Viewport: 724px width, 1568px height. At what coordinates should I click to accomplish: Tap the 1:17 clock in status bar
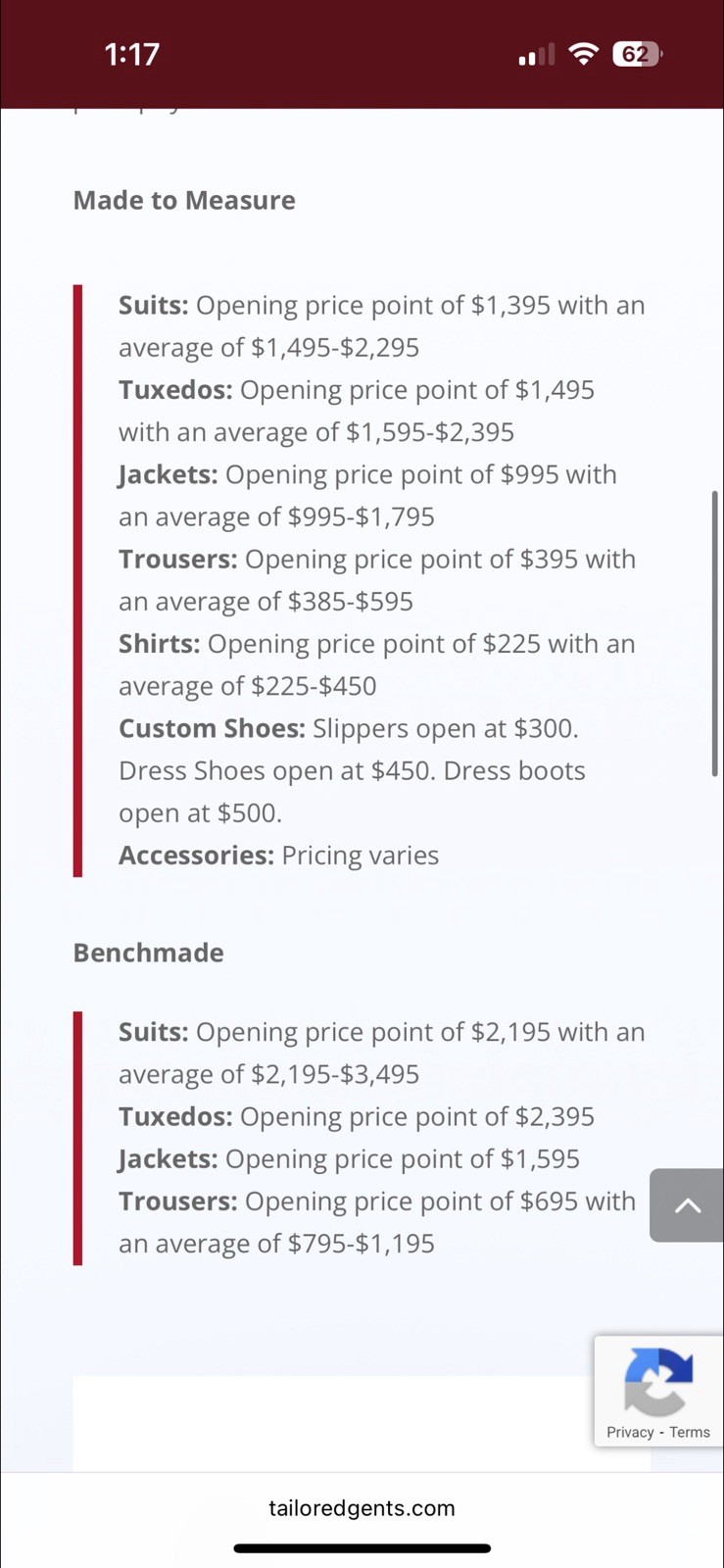pos(131,54)
